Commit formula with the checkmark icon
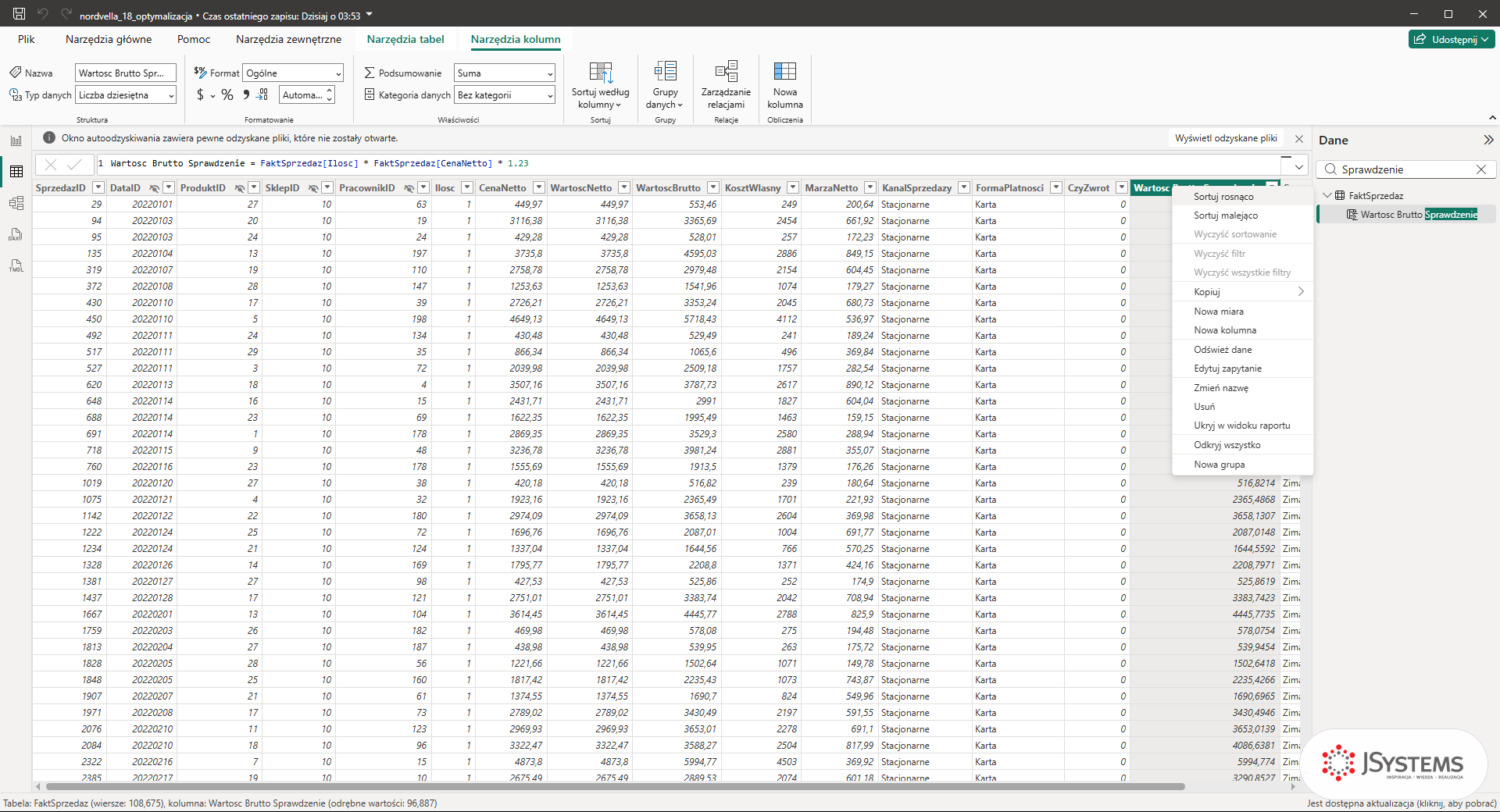The height and width of the screenshot is (812, 1500). [x=75, y=164]
